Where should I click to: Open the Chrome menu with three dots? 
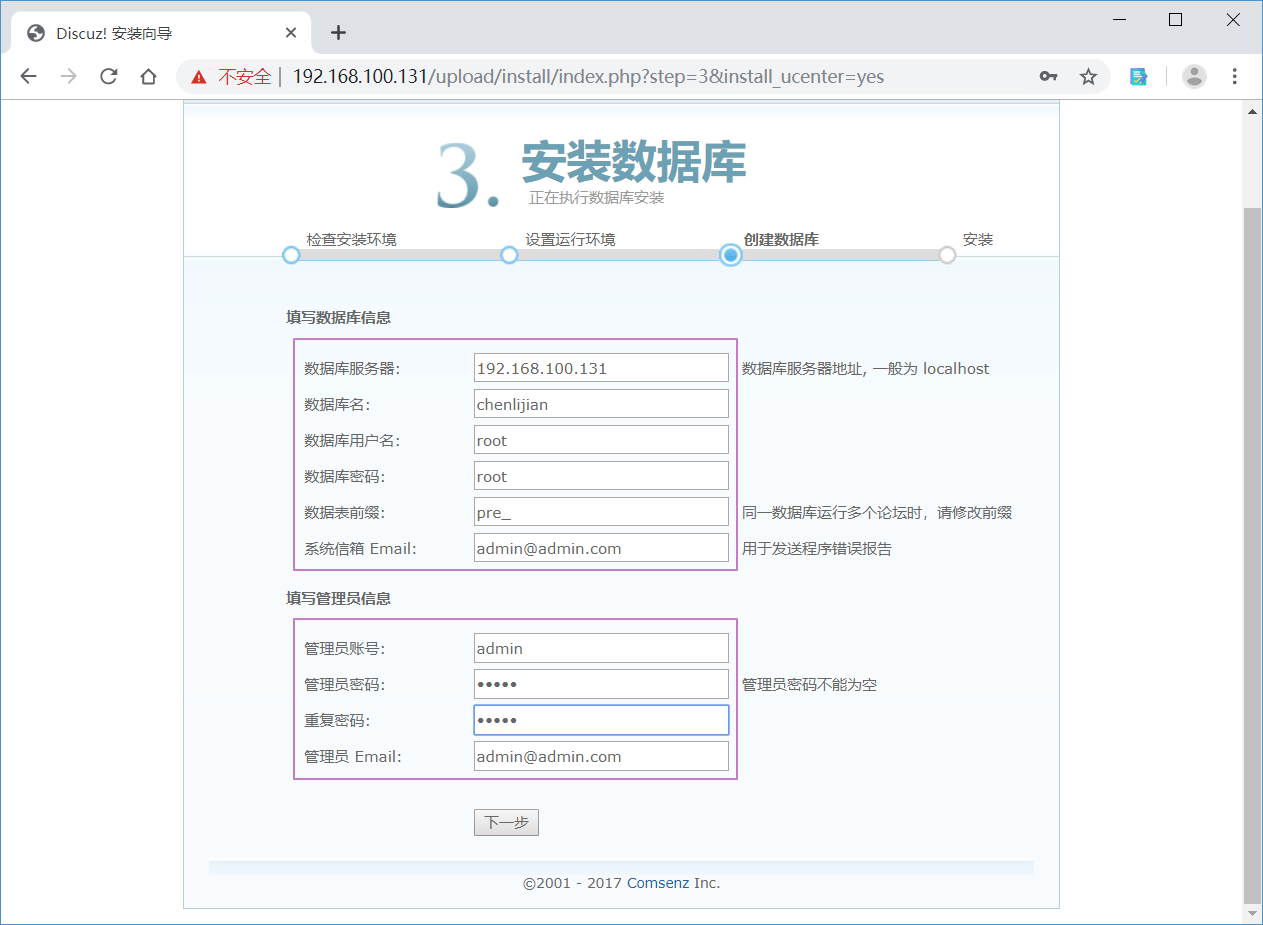pos(1236,76)
